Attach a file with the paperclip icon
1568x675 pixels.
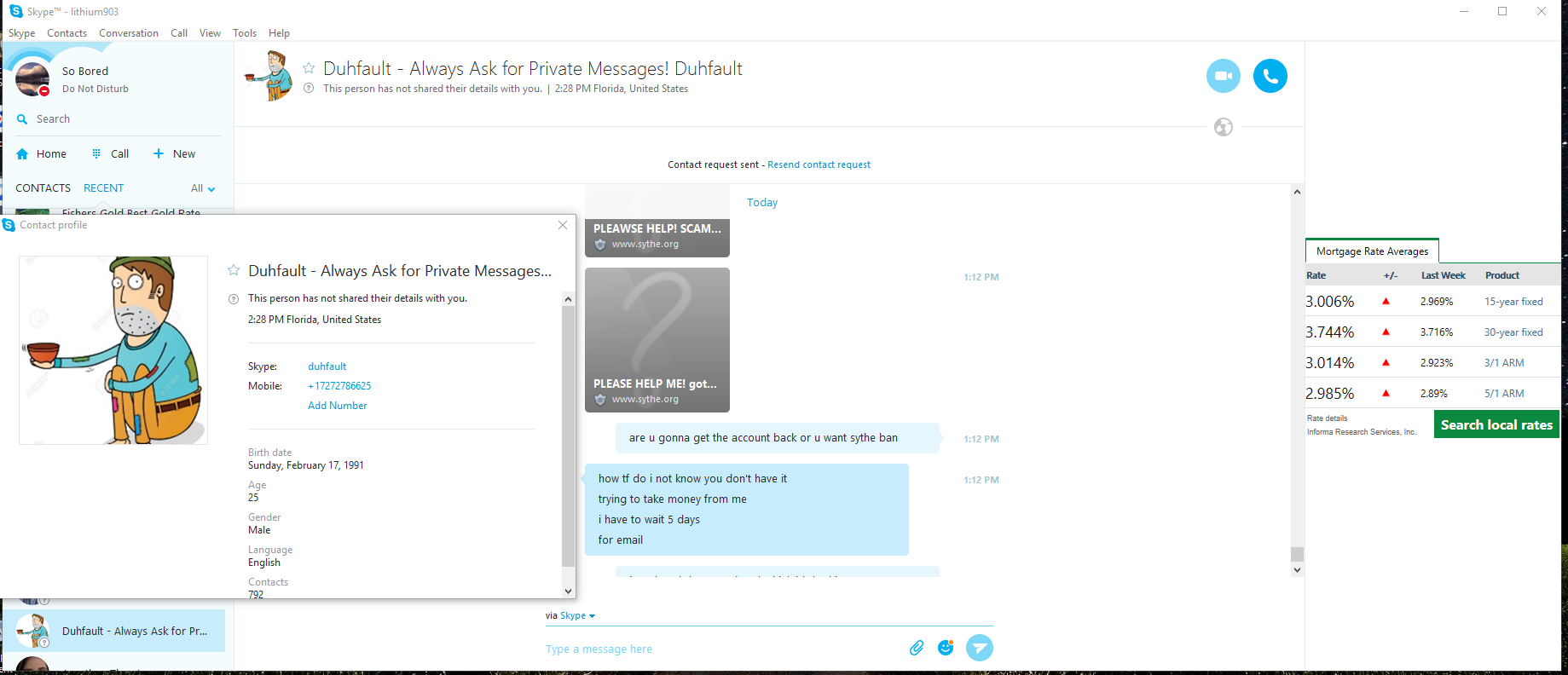(917, 648)
